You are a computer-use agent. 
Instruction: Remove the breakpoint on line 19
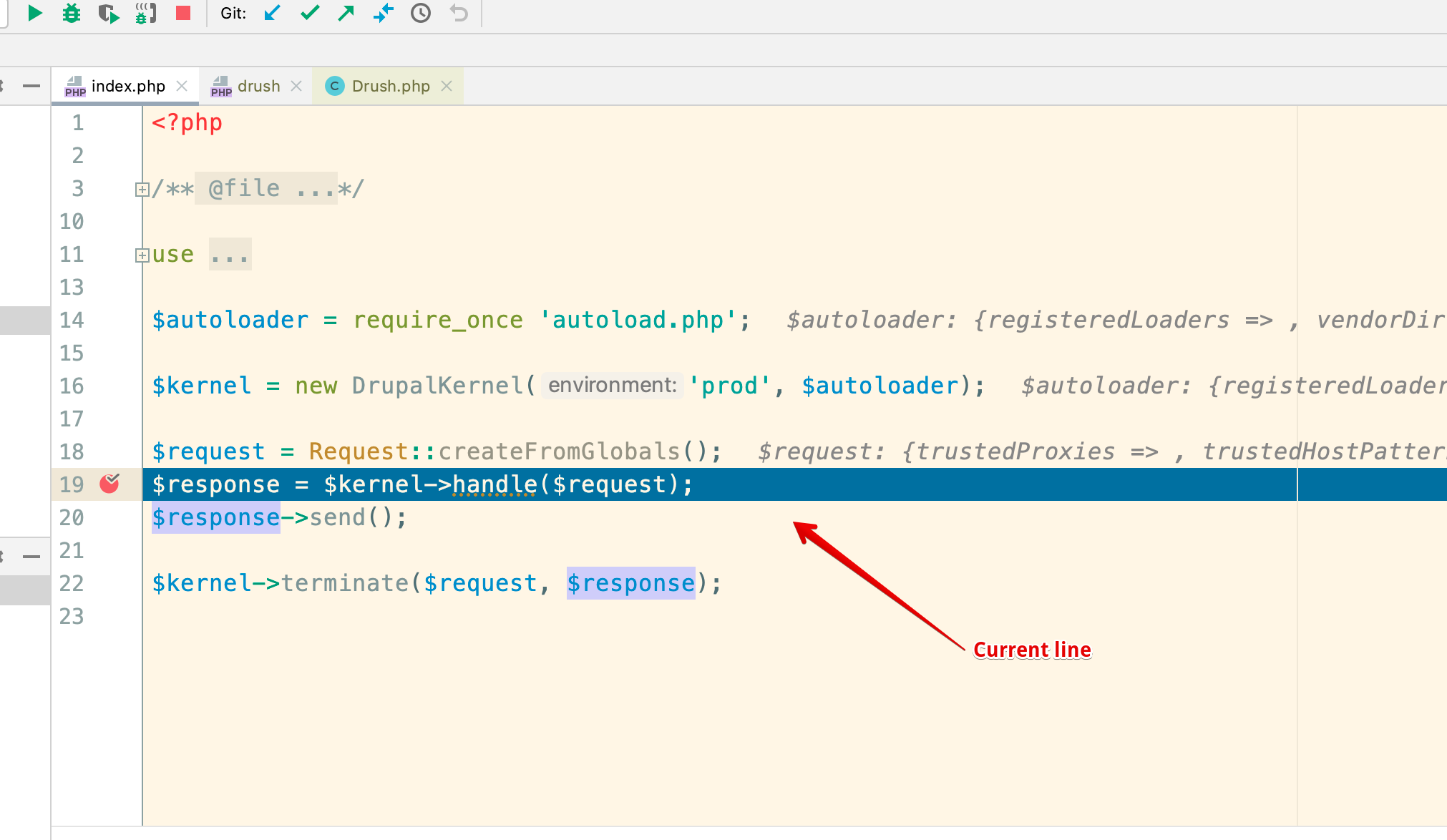click(x=109, y=484)
